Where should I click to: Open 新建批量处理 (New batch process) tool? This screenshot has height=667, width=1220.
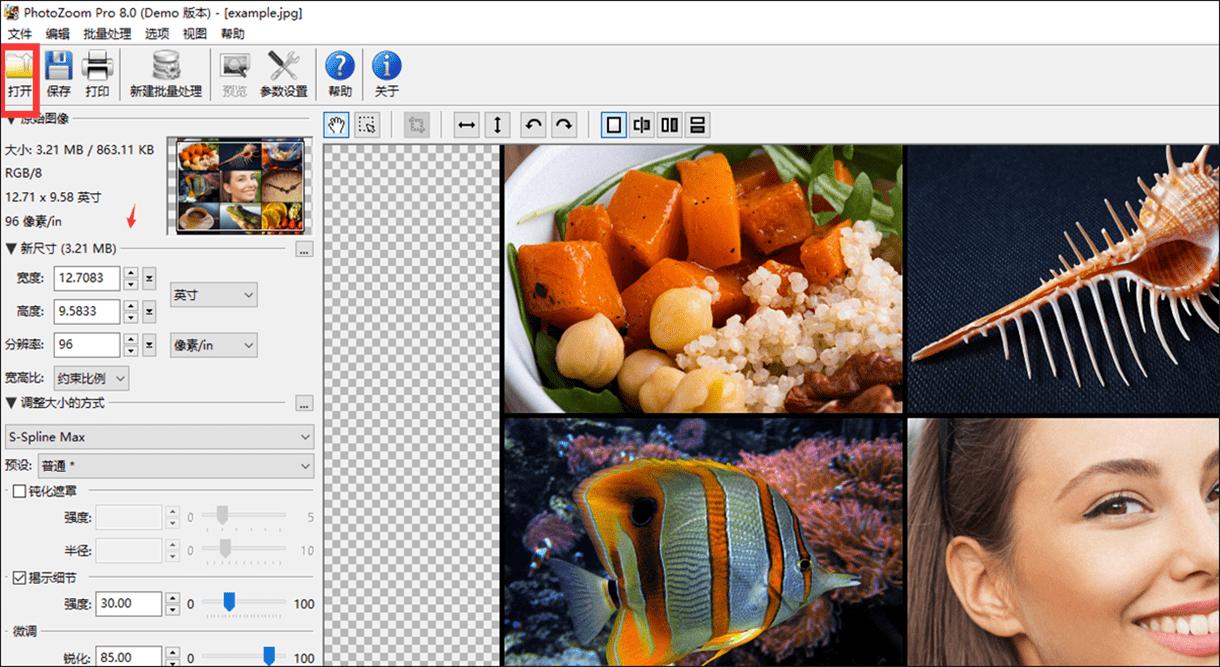165,74
